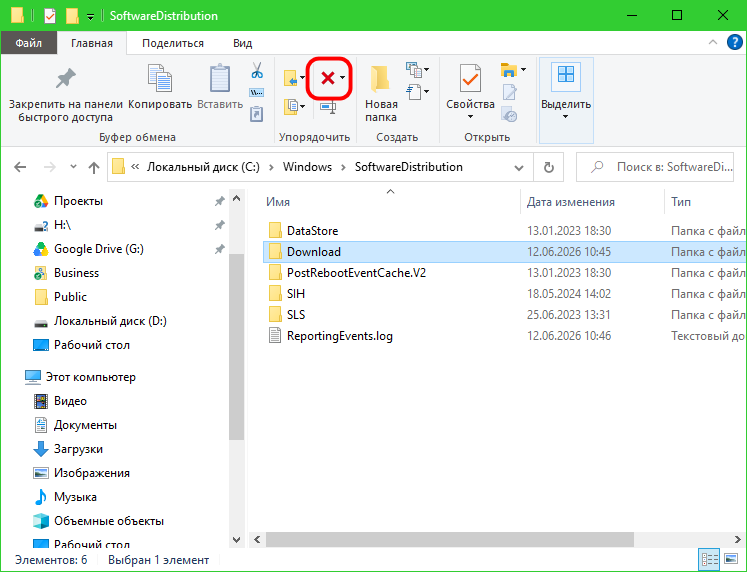Collapse the ribbon with the chevron
The width and height of the screenshot is (747, 572).
[713, 42]
